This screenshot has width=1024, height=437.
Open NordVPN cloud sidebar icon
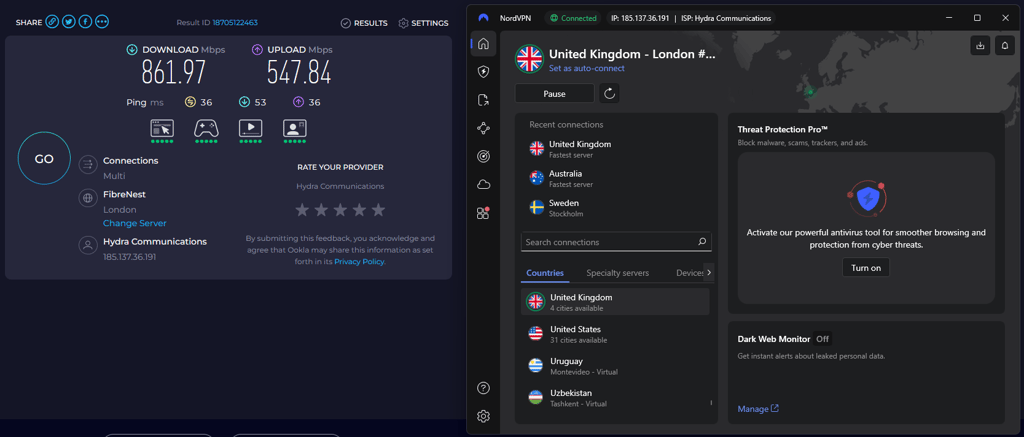pos(483,185)
